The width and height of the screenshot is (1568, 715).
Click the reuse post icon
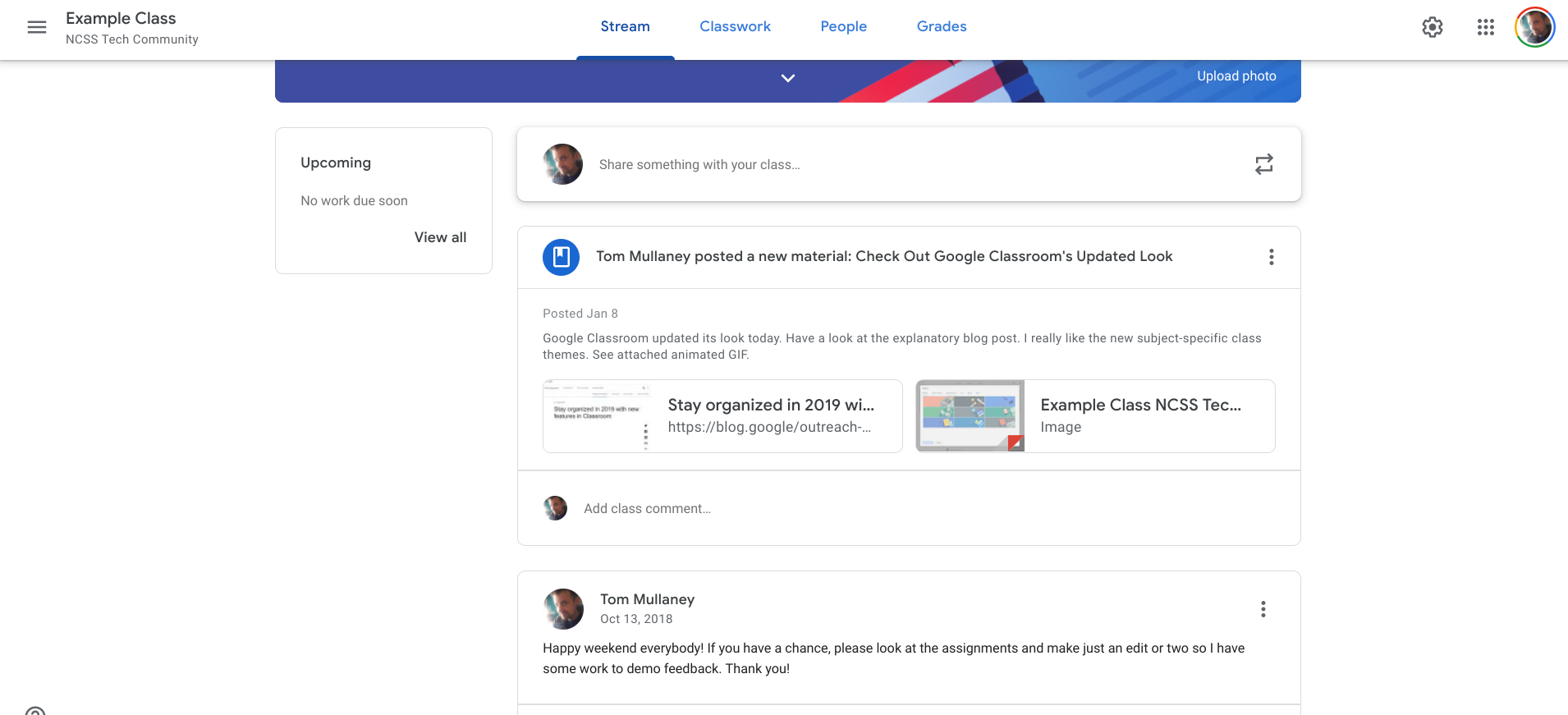[1264, 164]
